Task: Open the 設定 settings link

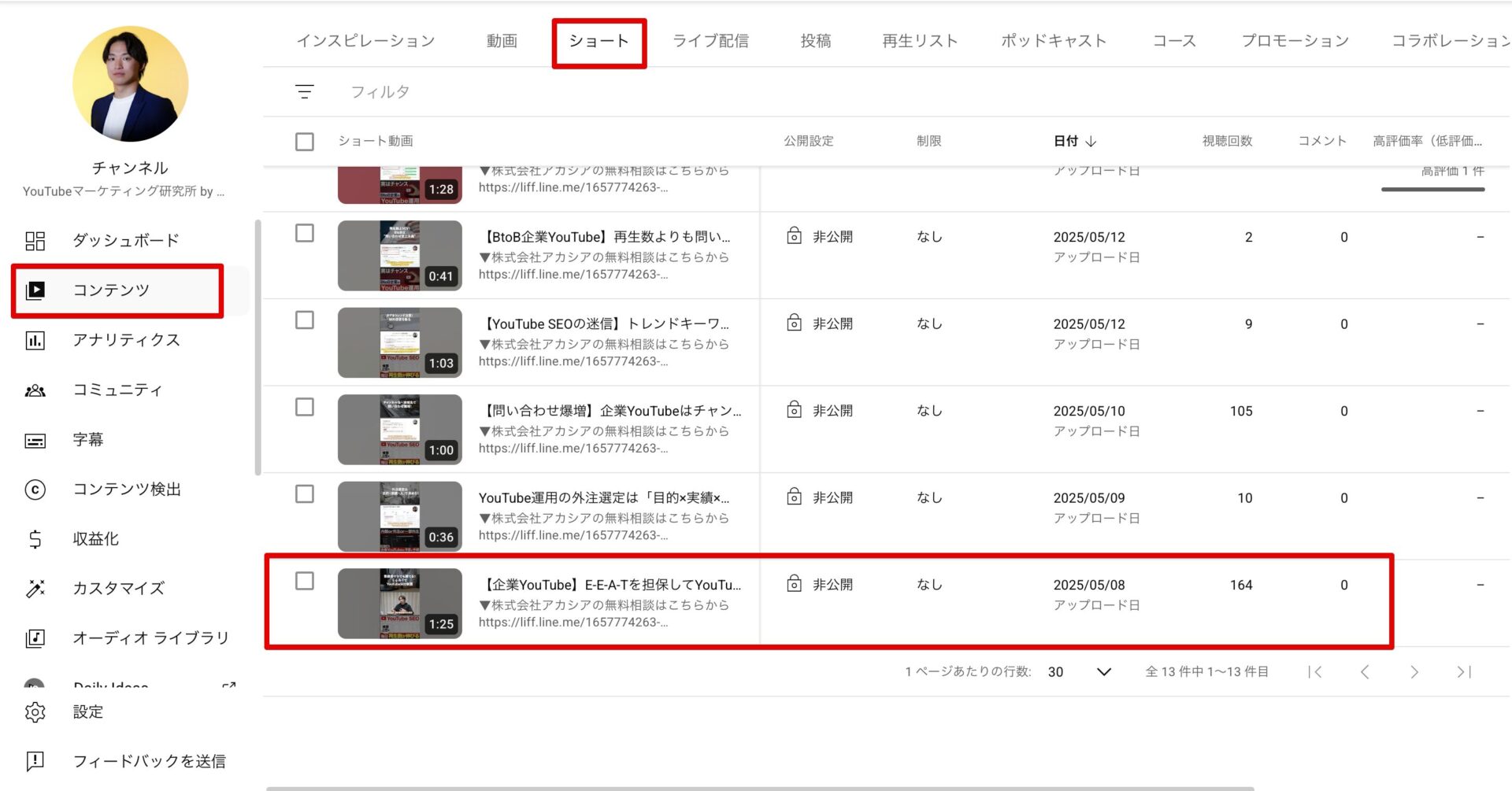Action: click(87, 712)
